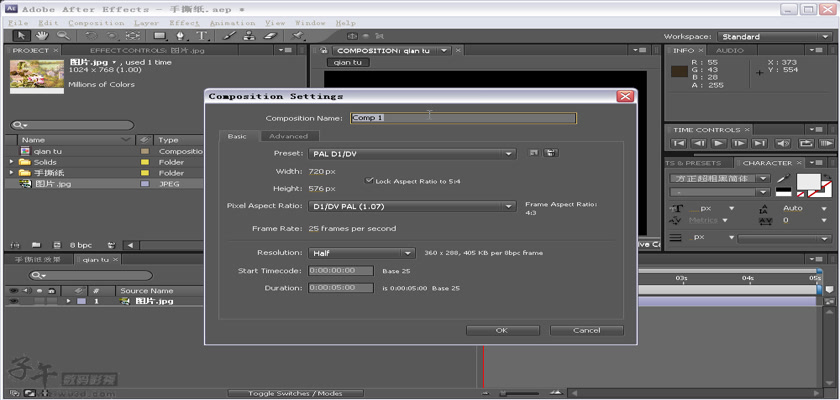Viewport: 840px width, 400px height.
Task: Open the composition name dropdown in viewer tab
Action: coord(444,50)
